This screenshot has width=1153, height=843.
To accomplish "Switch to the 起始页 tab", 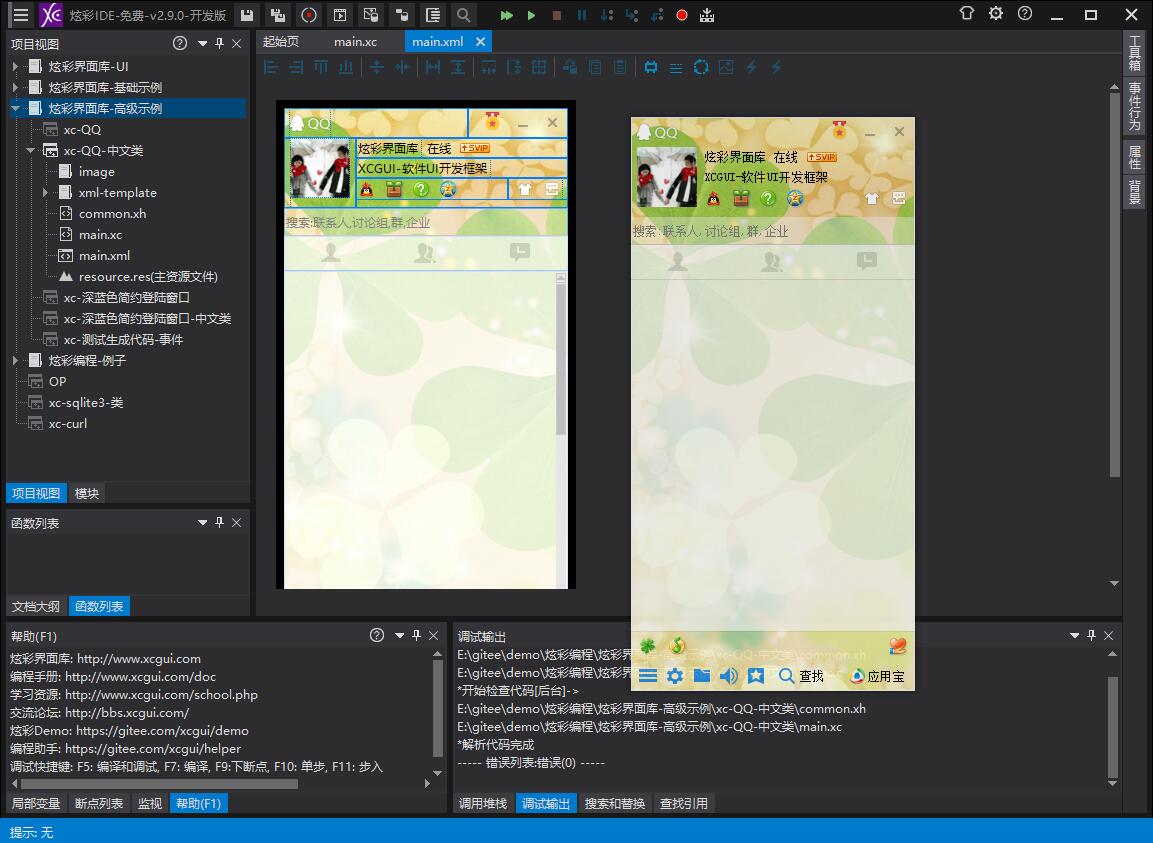I will [x=281, y=42].
